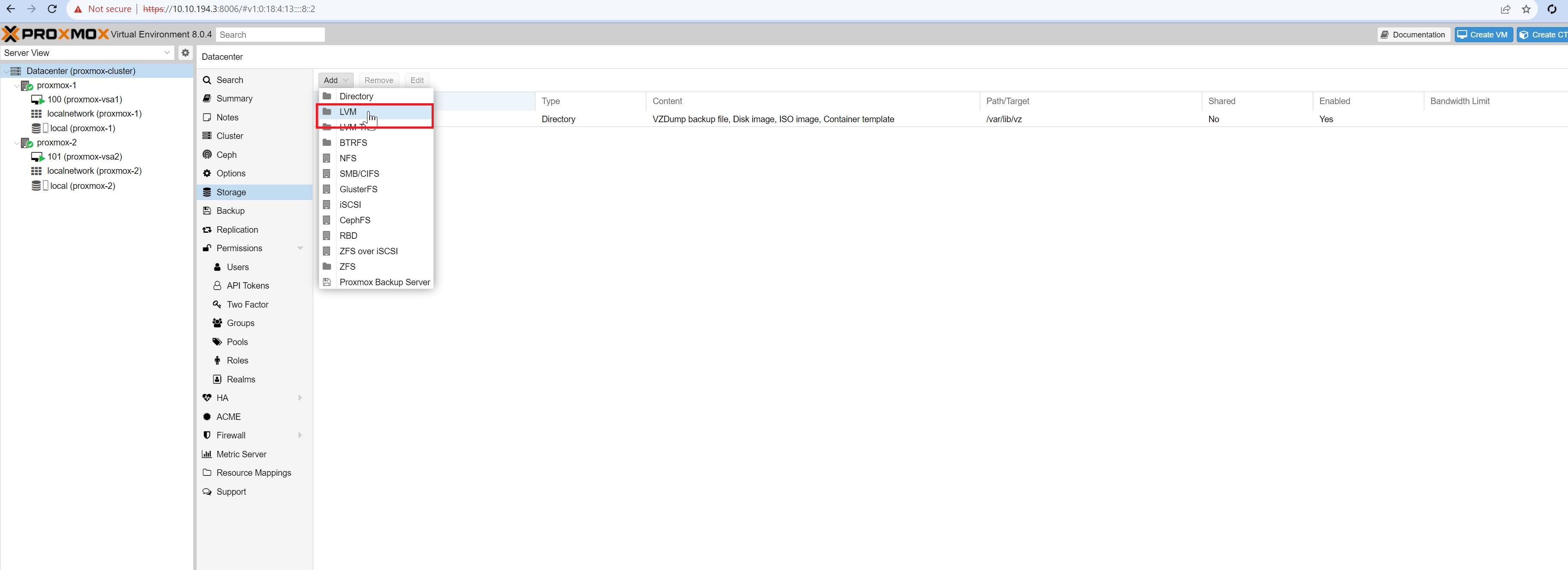Image resolution: width=1568 pixels, height=570 pixels.
Task: Select SMB/CIFS from Add menu
Action: pos(376,173)
